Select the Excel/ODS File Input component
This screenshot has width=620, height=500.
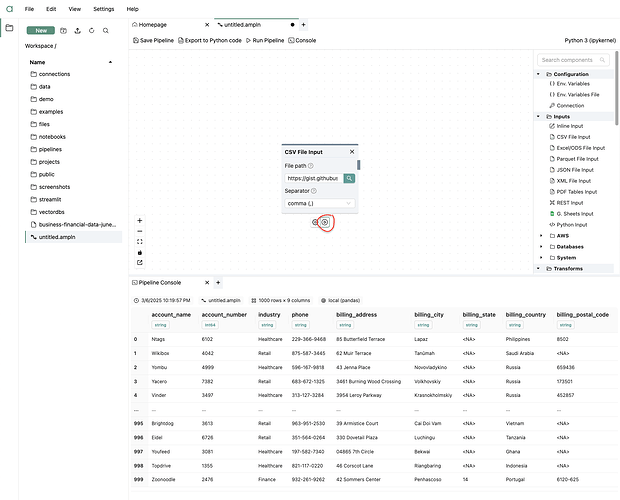click(x=577, y=148)
